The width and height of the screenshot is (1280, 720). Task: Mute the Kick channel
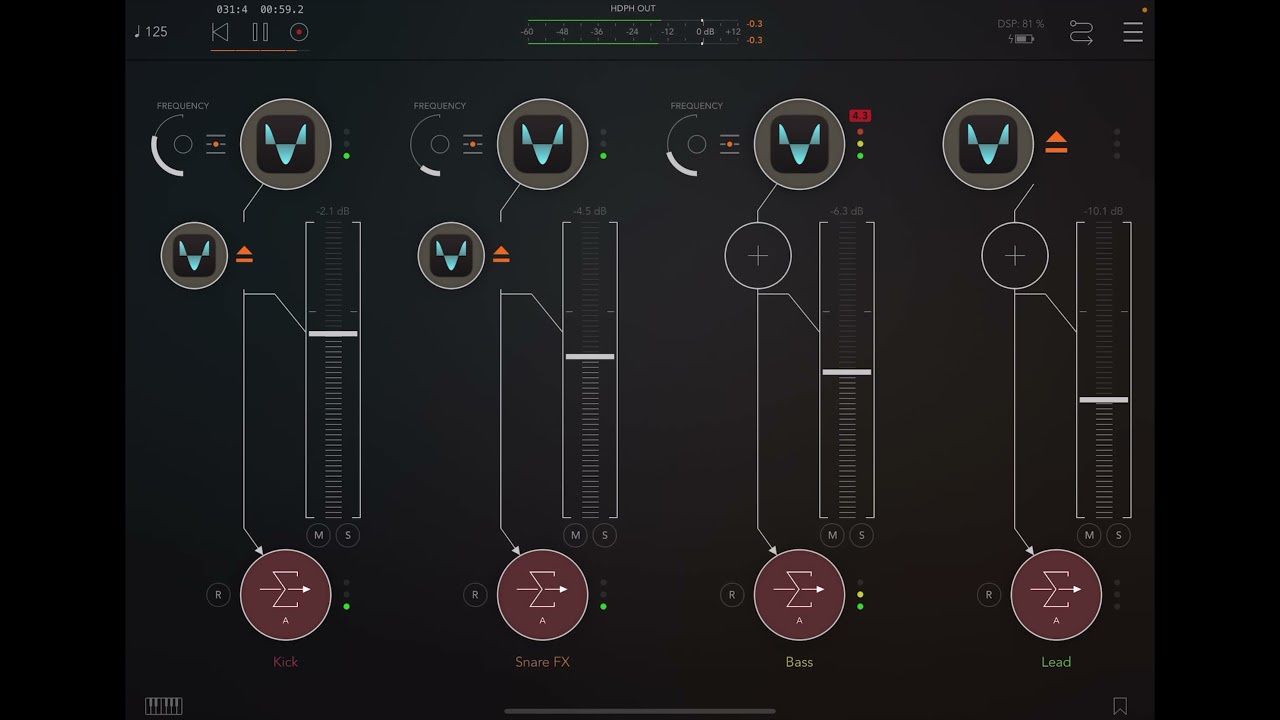click(x=319, y=535)
